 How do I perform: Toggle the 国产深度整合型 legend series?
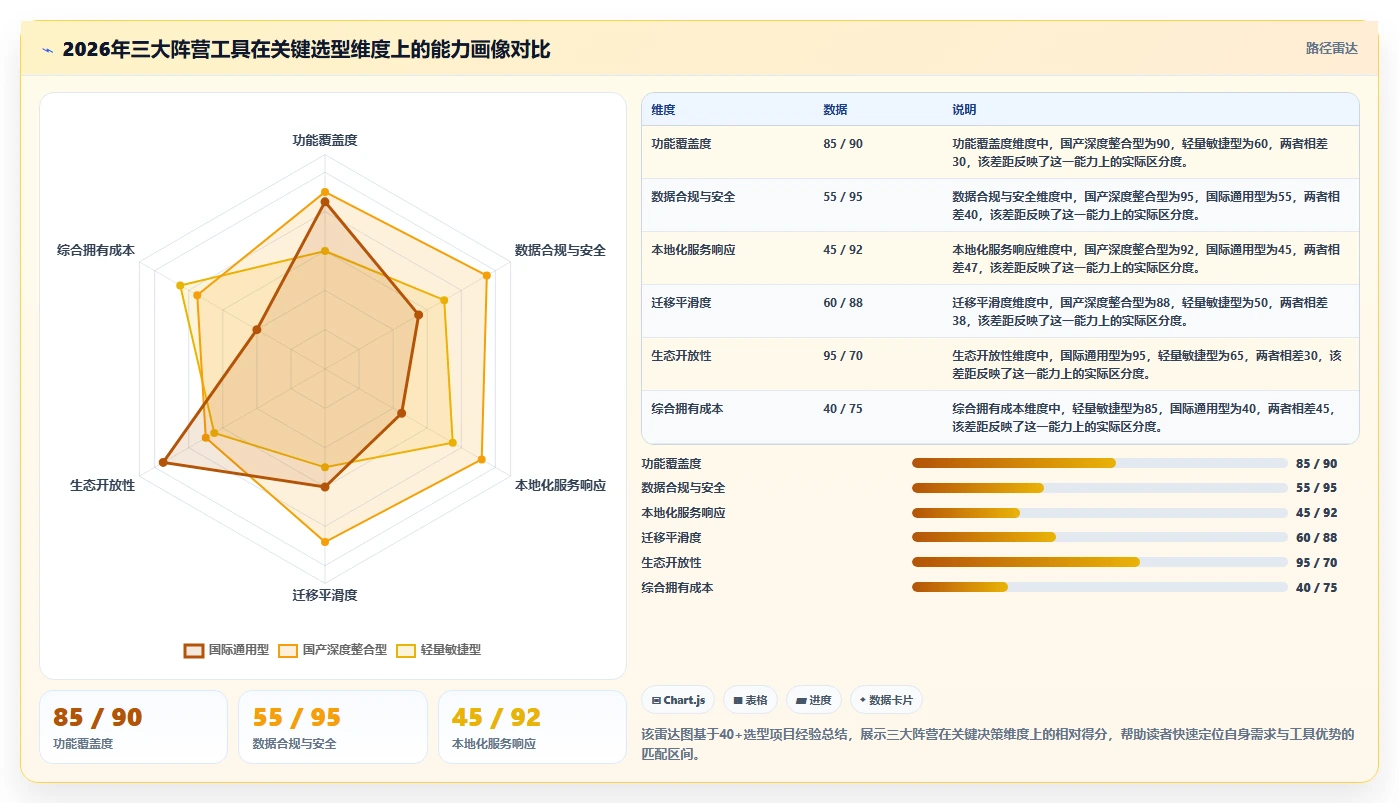click(x=333, y=650)
